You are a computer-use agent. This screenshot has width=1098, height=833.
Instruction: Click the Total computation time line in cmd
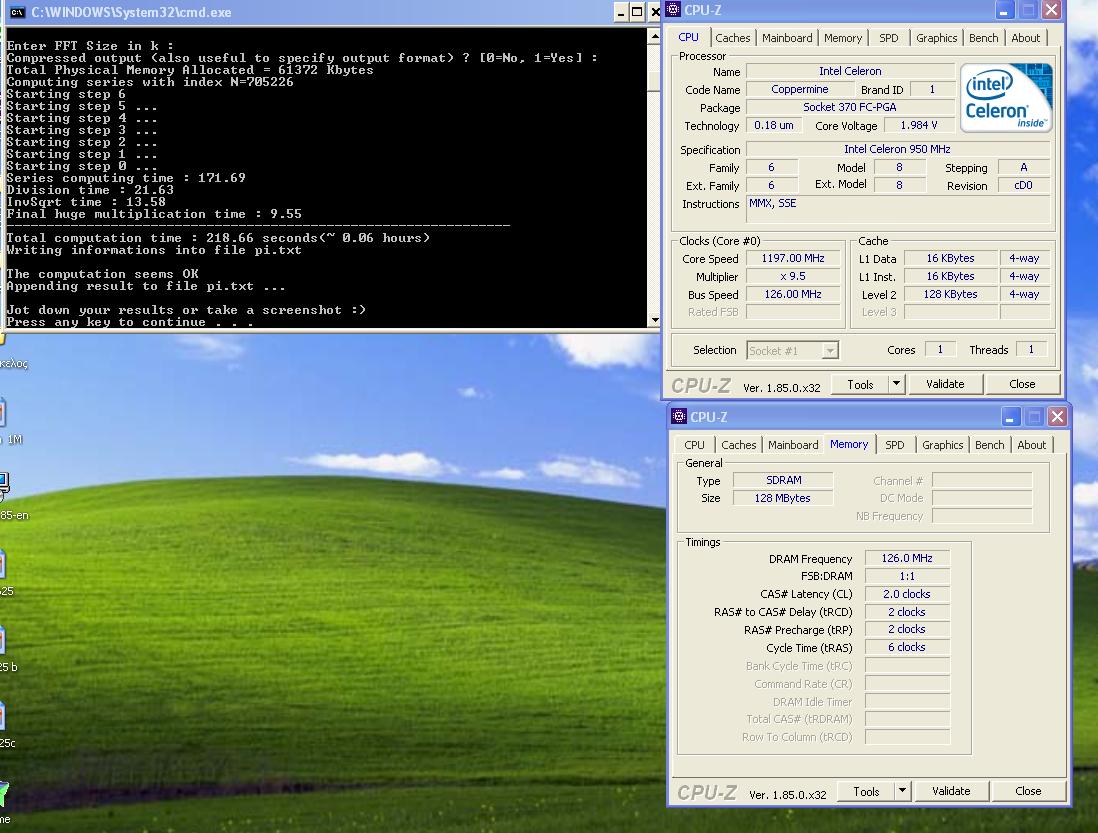coord(218,238)
